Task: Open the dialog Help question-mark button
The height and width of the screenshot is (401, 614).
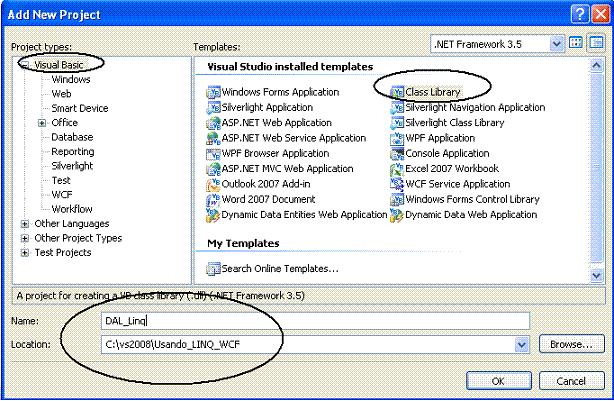Action: coord(580,14)
